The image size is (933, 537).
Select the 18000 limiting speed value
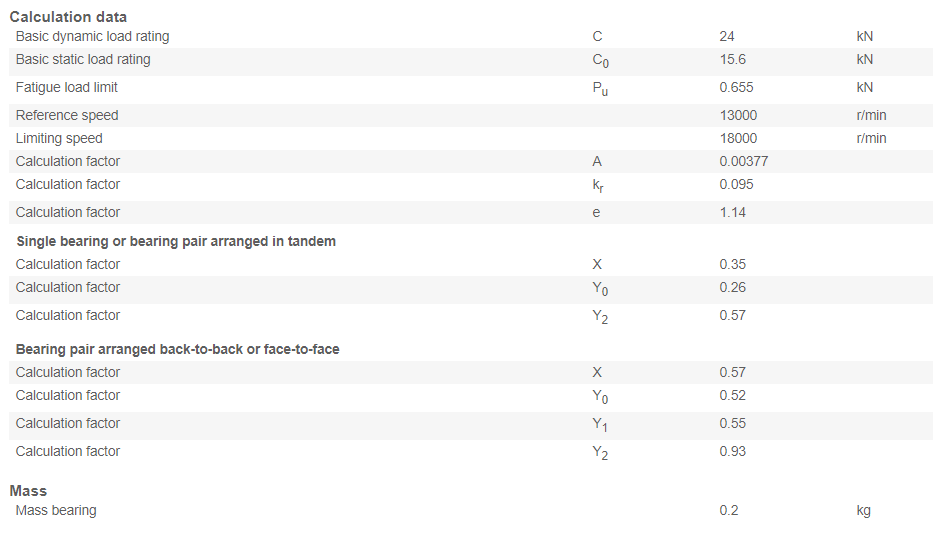point(738,139)
